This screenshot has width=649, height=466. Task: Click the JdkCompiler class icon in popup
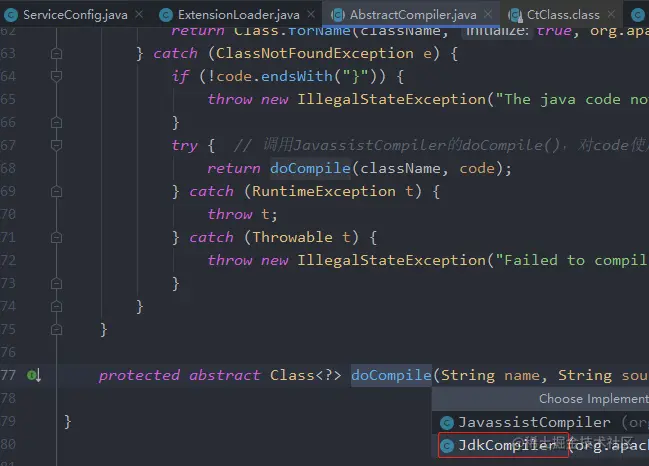click(447, 446)
